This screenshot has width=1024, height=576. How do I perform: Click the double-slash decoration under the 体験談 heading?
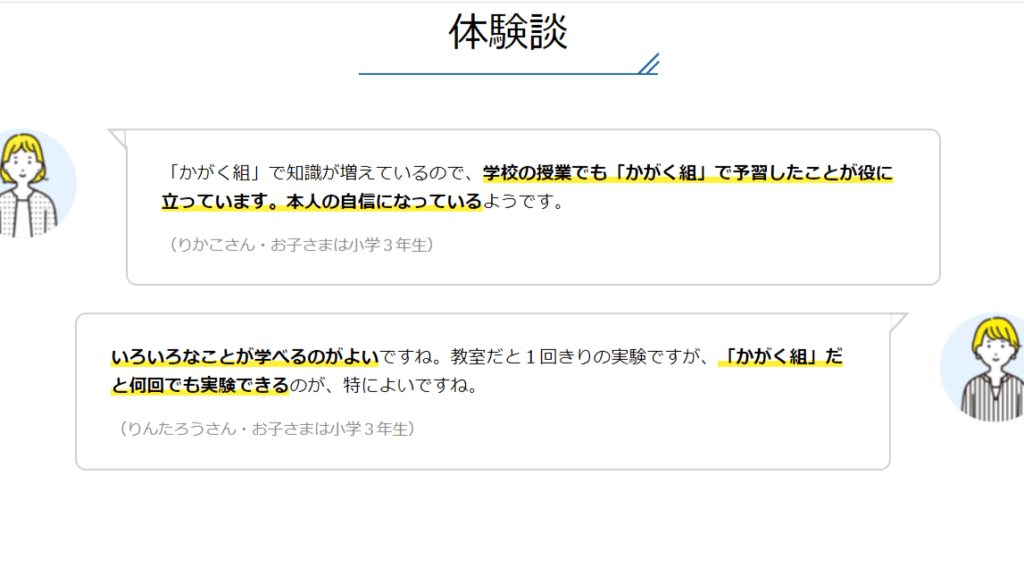click(648, 64)
